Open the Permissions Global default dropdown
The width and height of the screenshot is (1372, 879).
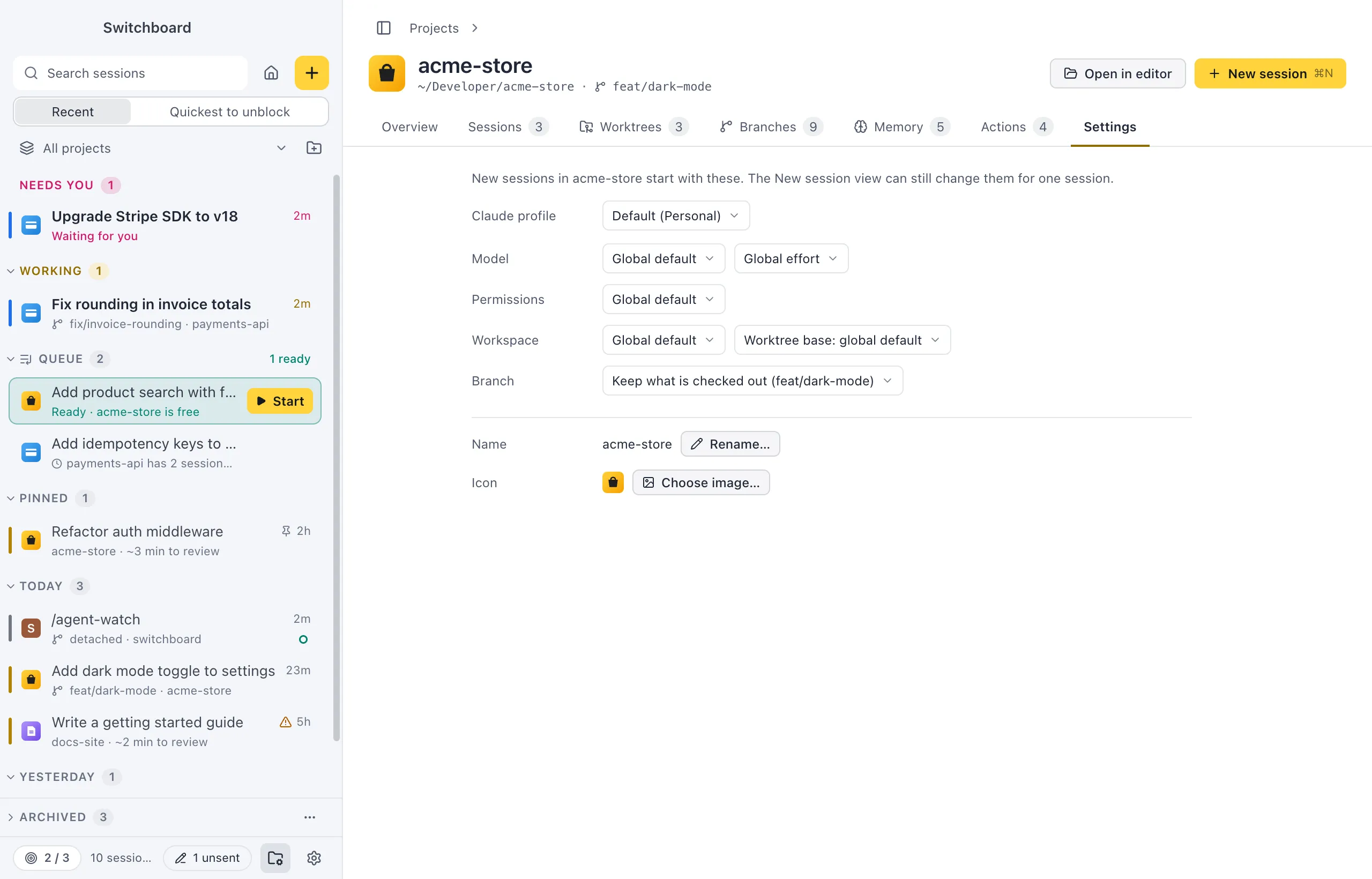pos(663,299)
